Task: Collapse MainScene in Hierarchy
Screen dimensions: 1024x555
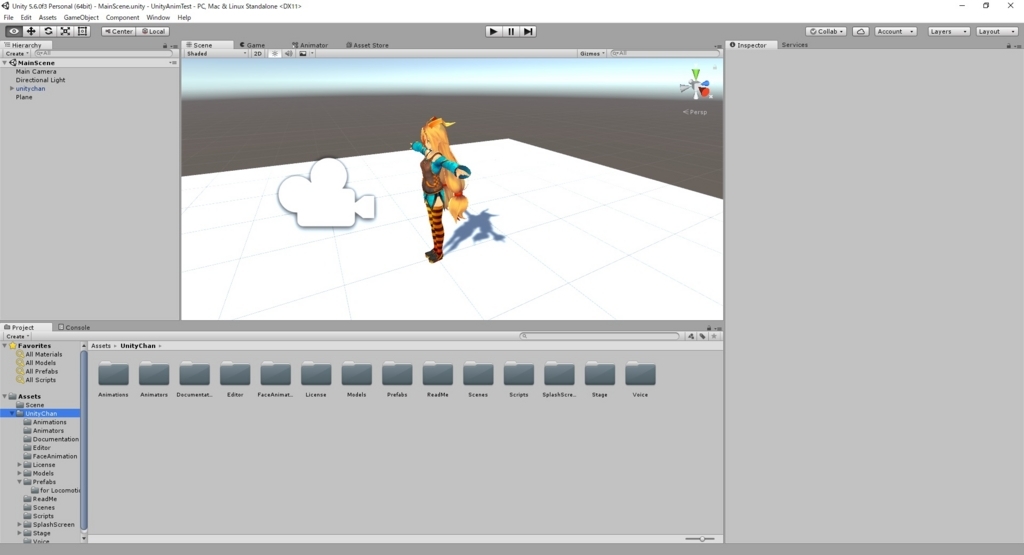Action: (x=5, y=63)
